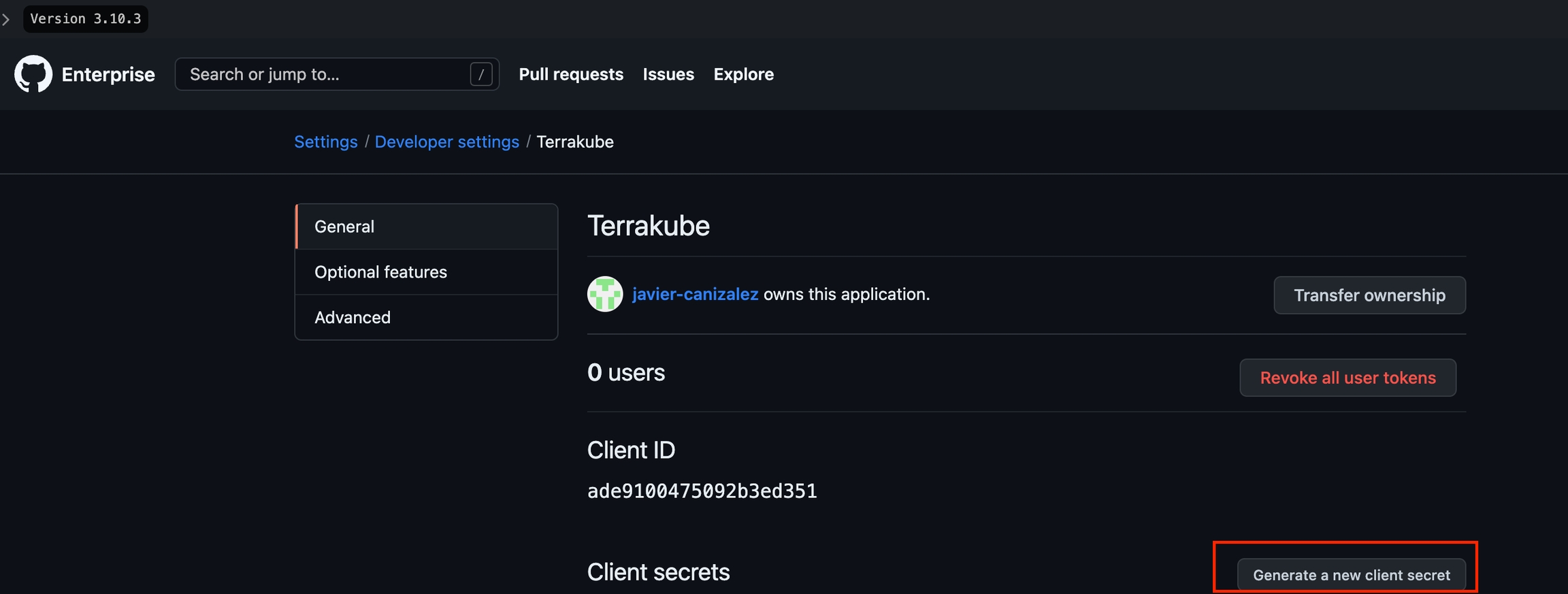Switch to the Optional features tab
Image resolution: width=1568 pixels, height=594 pixels.
pyautogui.click(x=427, y=272)
